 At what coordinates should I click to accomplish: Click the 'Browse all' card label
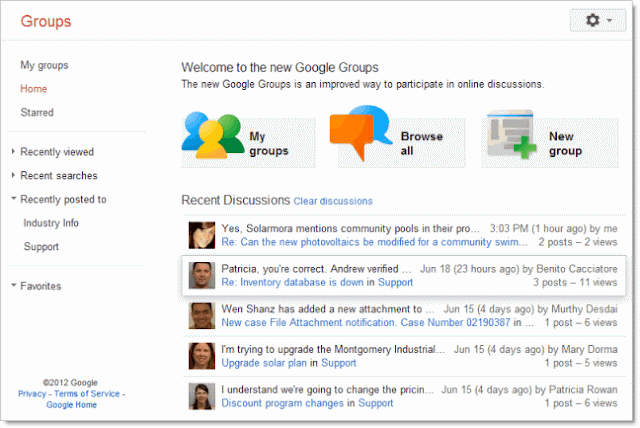click(x=422, y=144)
